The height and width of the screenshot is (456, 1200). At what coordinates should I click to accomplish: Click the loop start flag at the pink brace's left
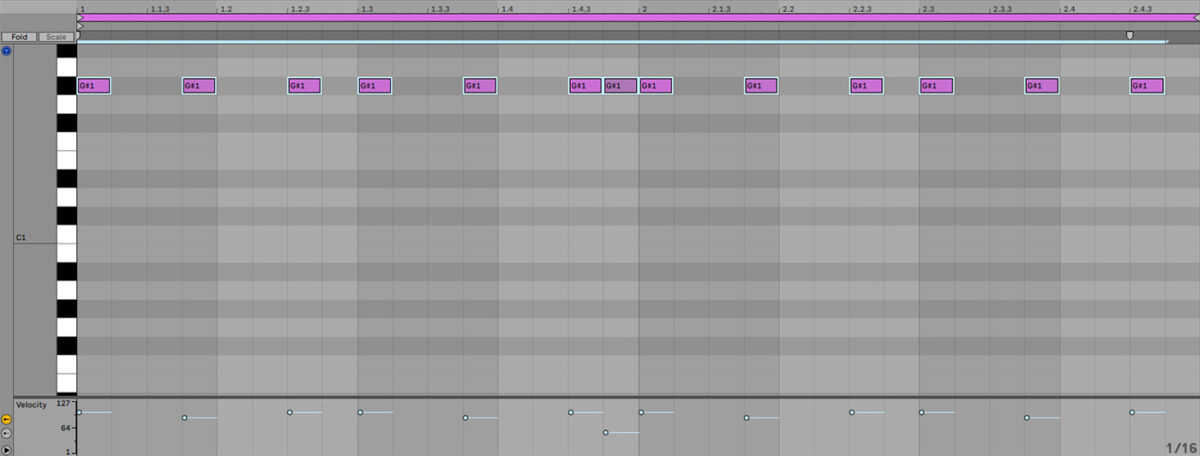[x=80, y=17]
